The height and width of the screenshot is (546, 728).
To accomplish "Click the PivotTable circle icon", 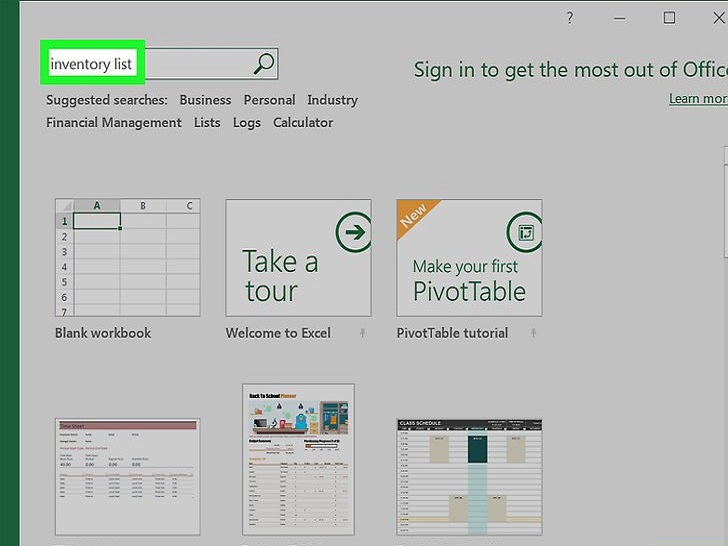I will (525, 232).
